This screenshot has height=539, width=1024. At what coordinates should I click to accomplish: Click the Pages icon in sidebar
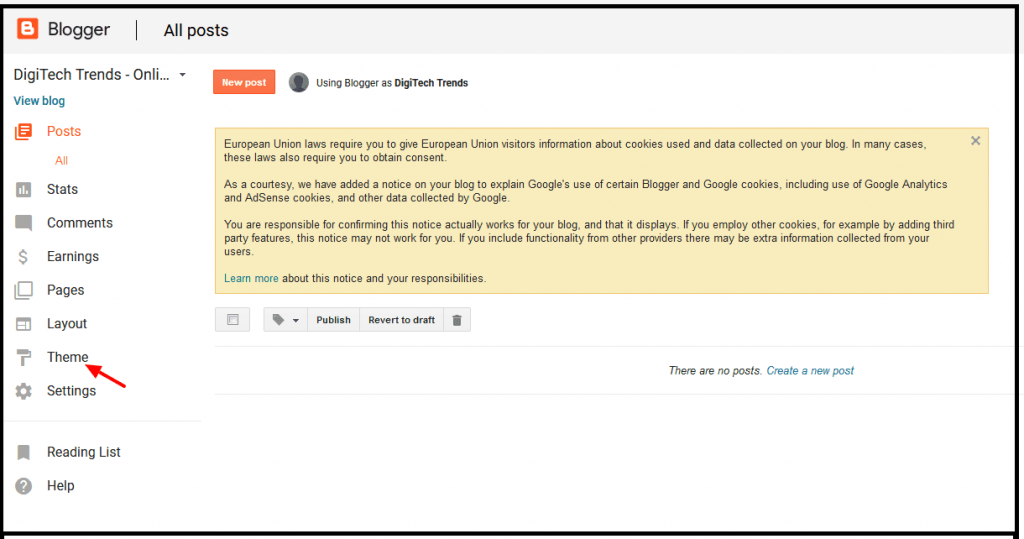click(x=24, y=290)
